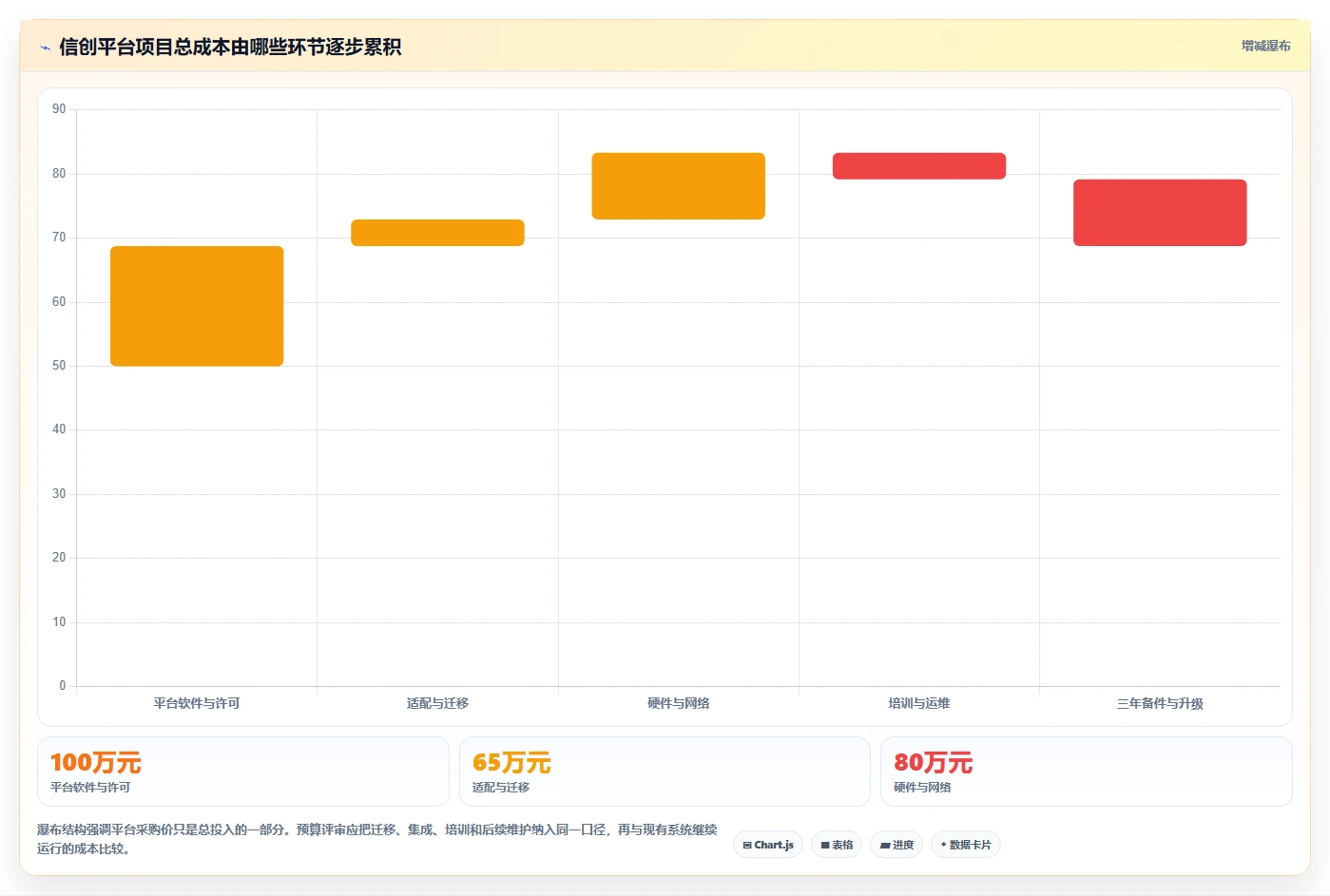Click the orange 硬件与网络 waterfall bar
The height and width of the screenshot is (896, 1330).
click(679, 186)
